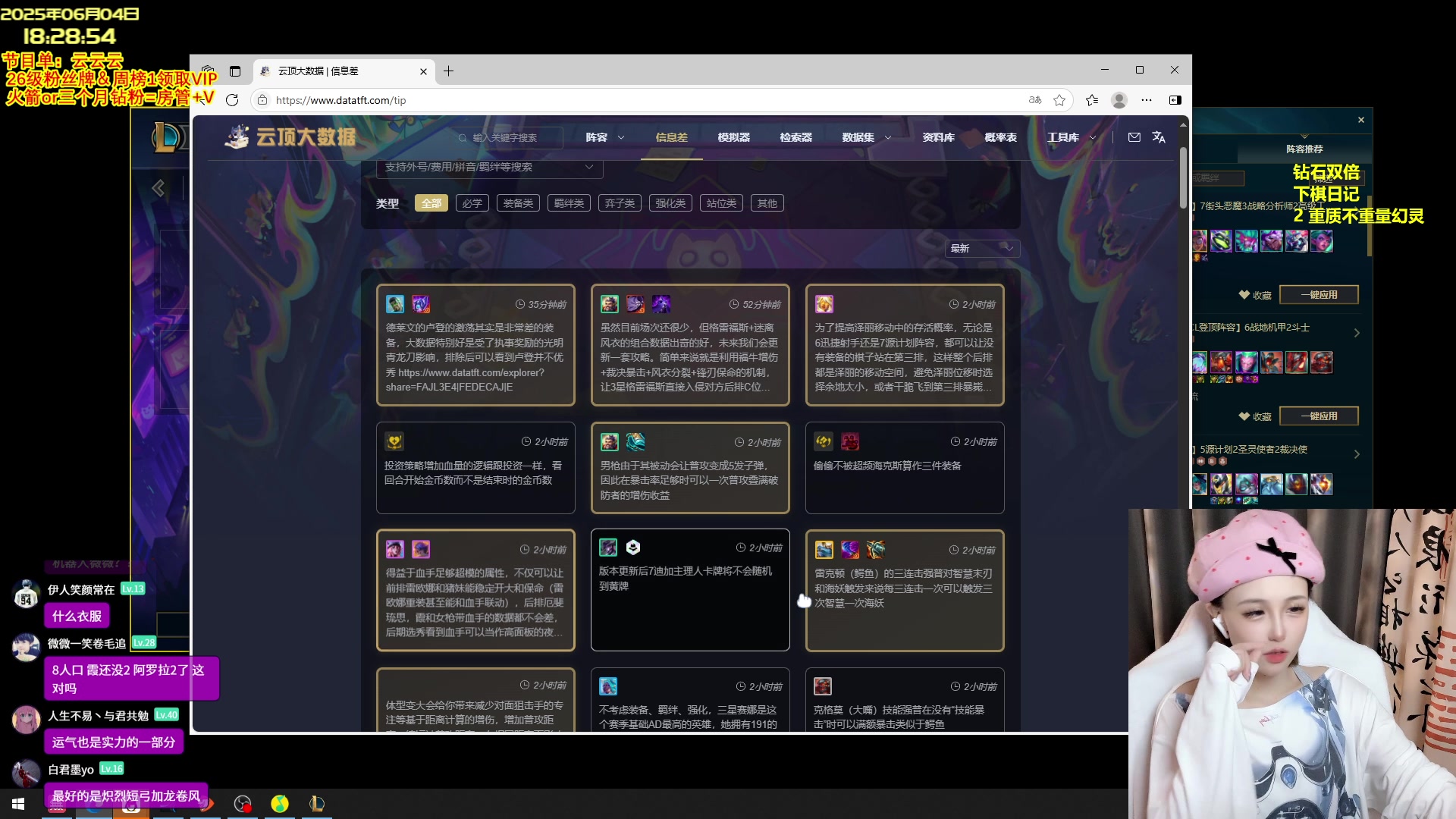Select the 羁绊类 type filter
This screenshot has height=819, width=1456.
click(x=569, y=203)
